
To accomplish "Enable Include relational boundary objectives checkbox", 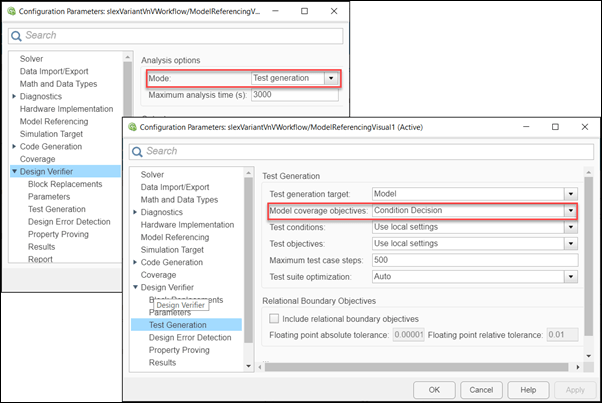I will pos(274,319).
